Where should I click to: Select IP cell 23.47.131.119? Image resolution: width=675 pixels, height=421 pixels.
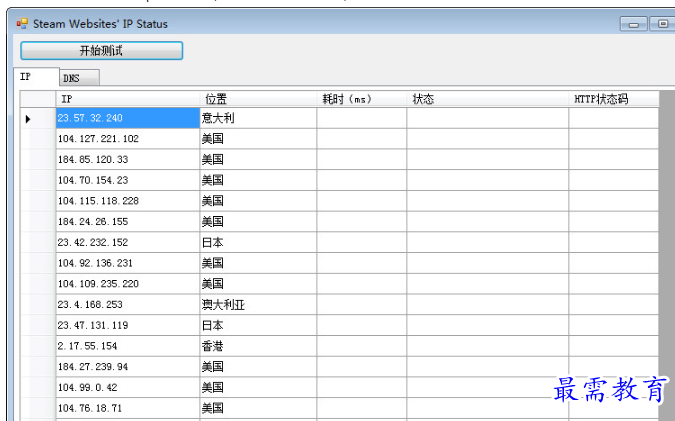click(128, 325)
